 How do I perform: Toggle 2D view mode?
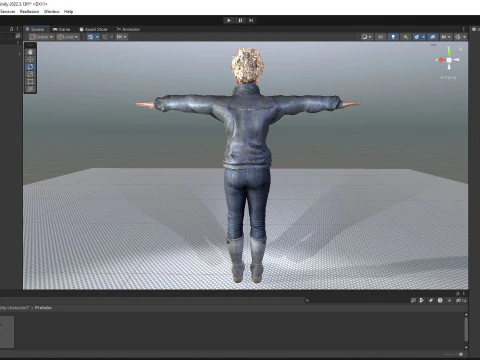pyautogui.click(x=381, y=37)
